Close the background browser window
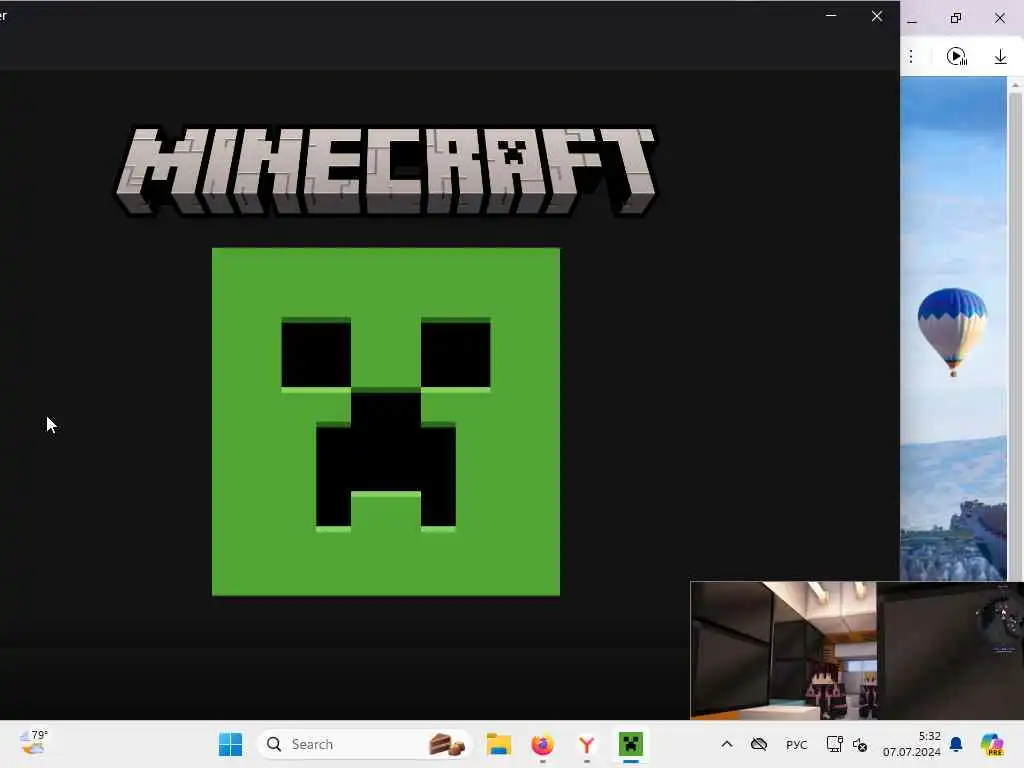The height and width of the screenshot is (768, 1024). pyautogui.click(x=1000, y=18)
